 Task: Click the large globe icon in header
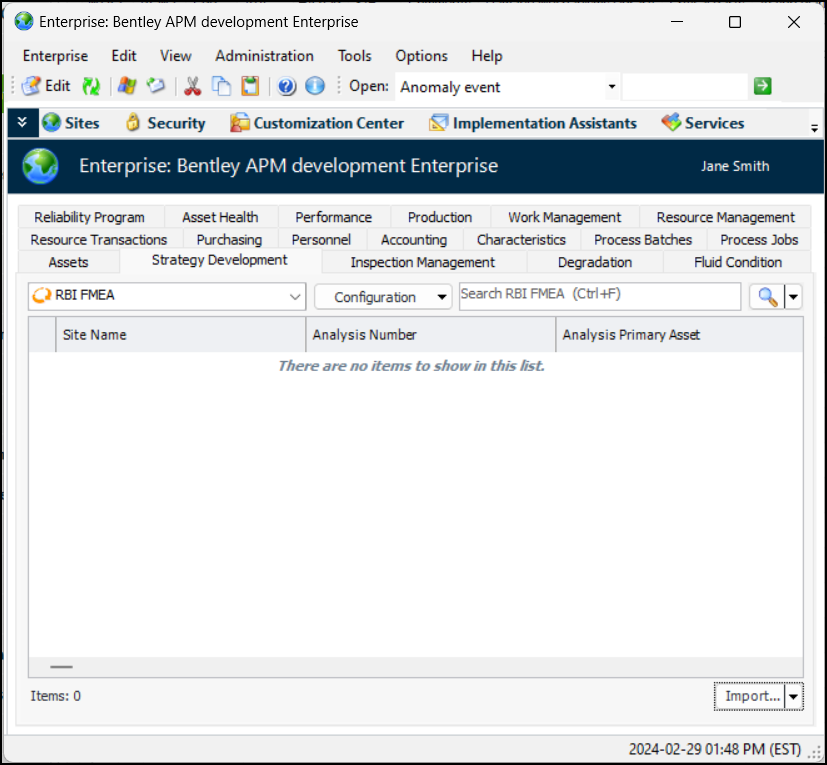point(40,166)
